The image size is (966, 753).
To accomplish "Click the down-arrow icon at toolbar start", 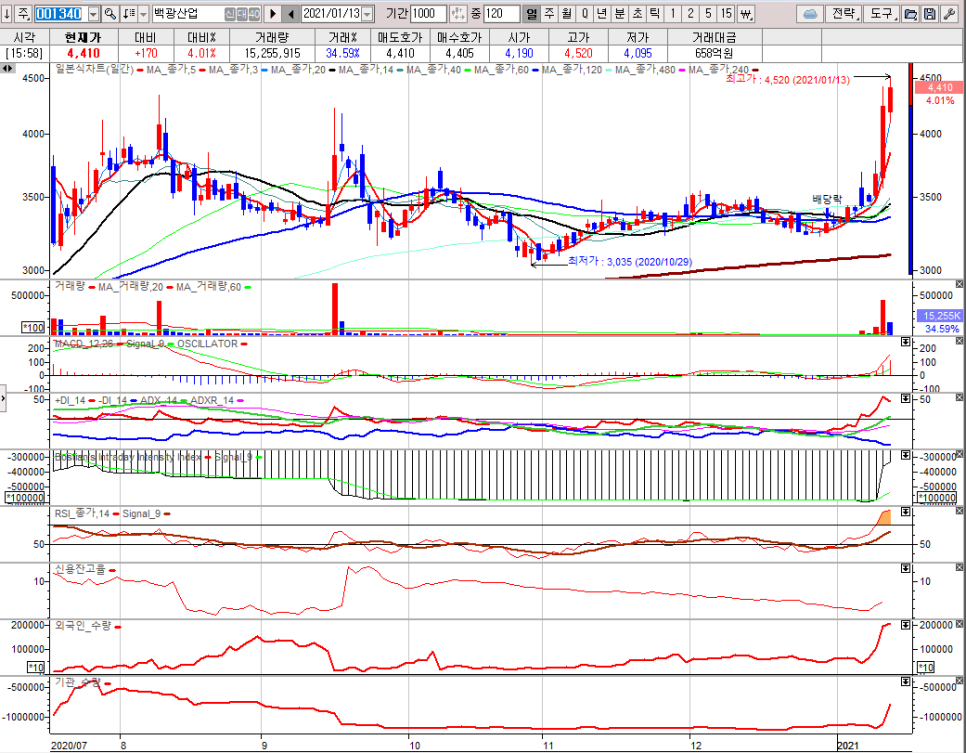I will 7,13.
